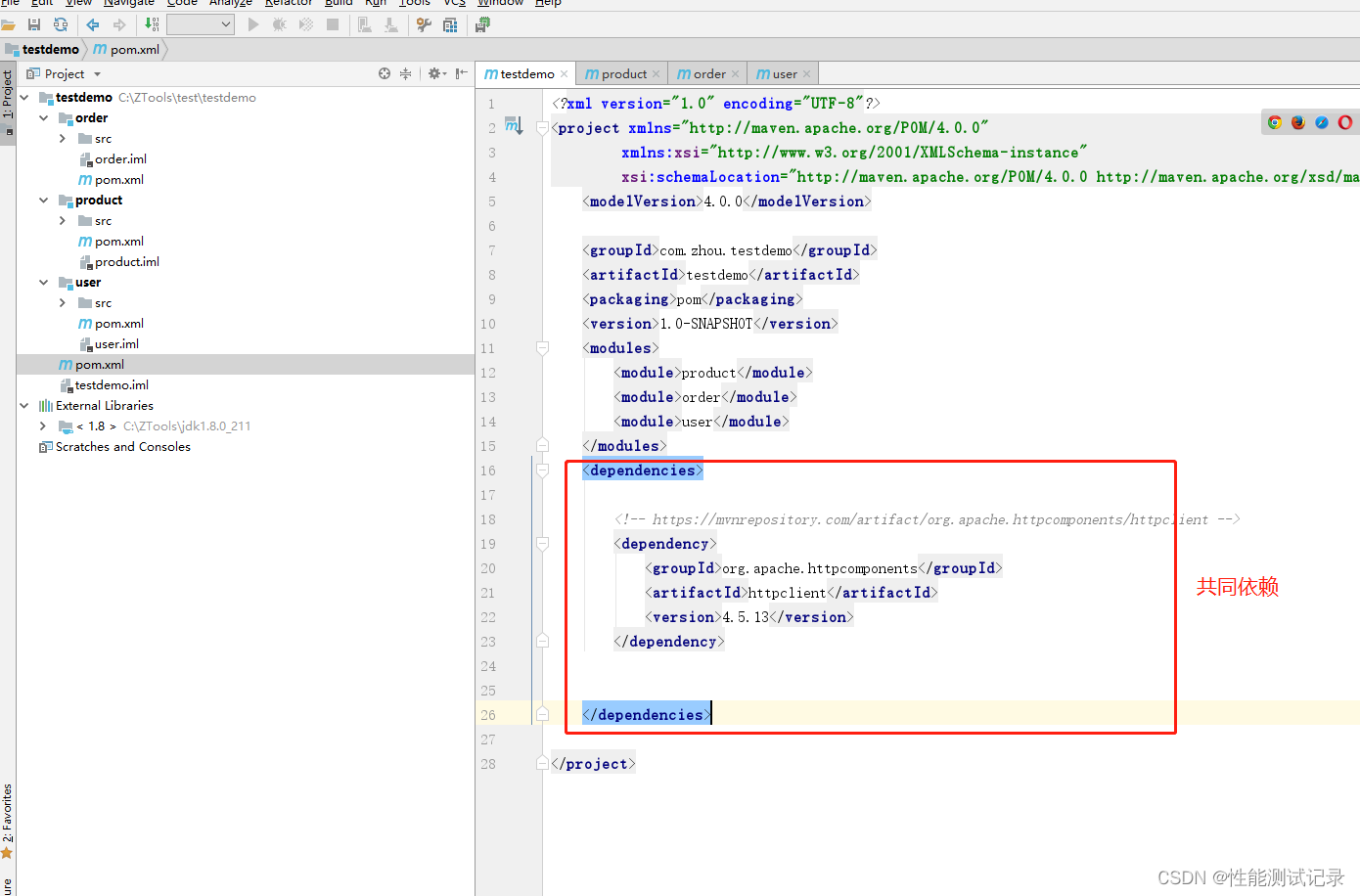
Task: Close the order editor tab
Action: click(736, 74)
